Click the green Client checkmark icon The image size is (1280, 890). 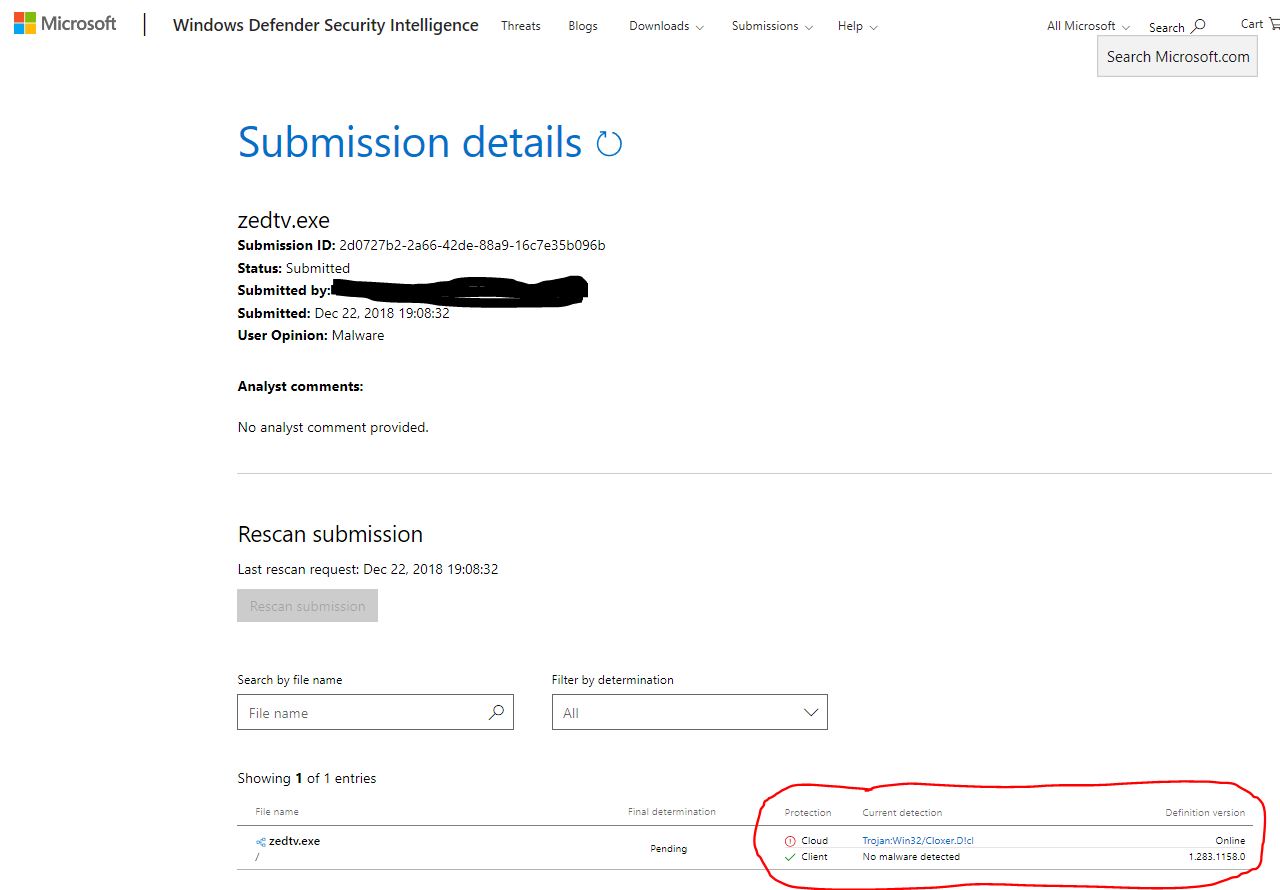790,857
